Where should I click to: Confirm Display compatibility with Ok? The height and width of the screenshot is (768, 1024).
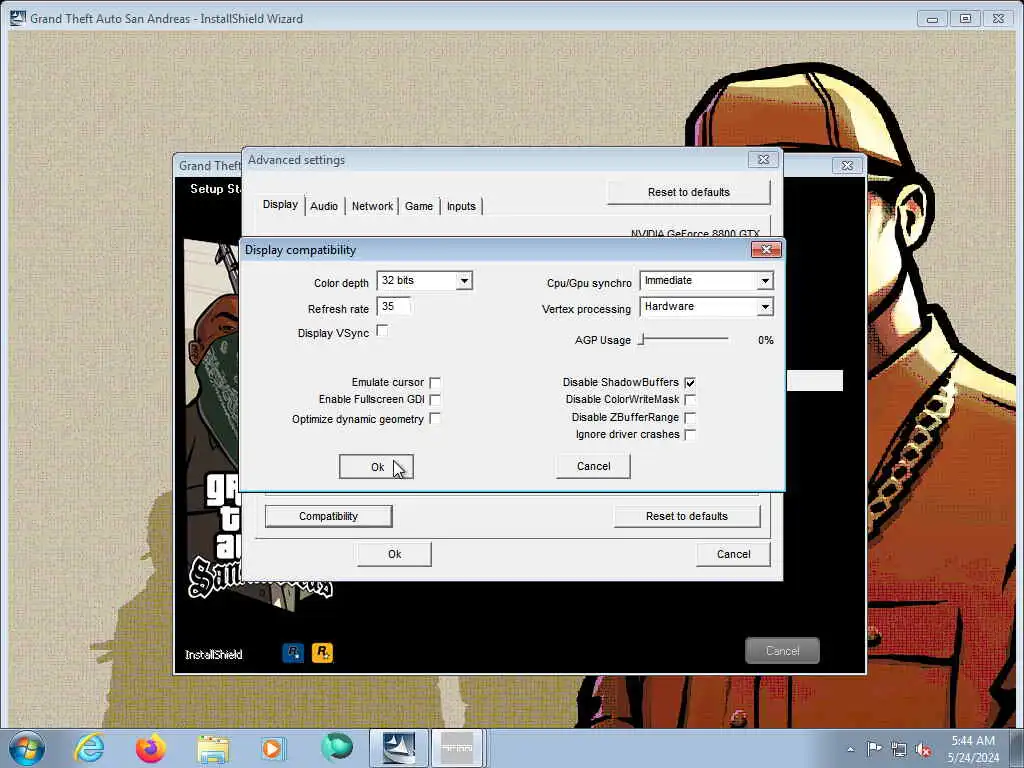point(376,467)
